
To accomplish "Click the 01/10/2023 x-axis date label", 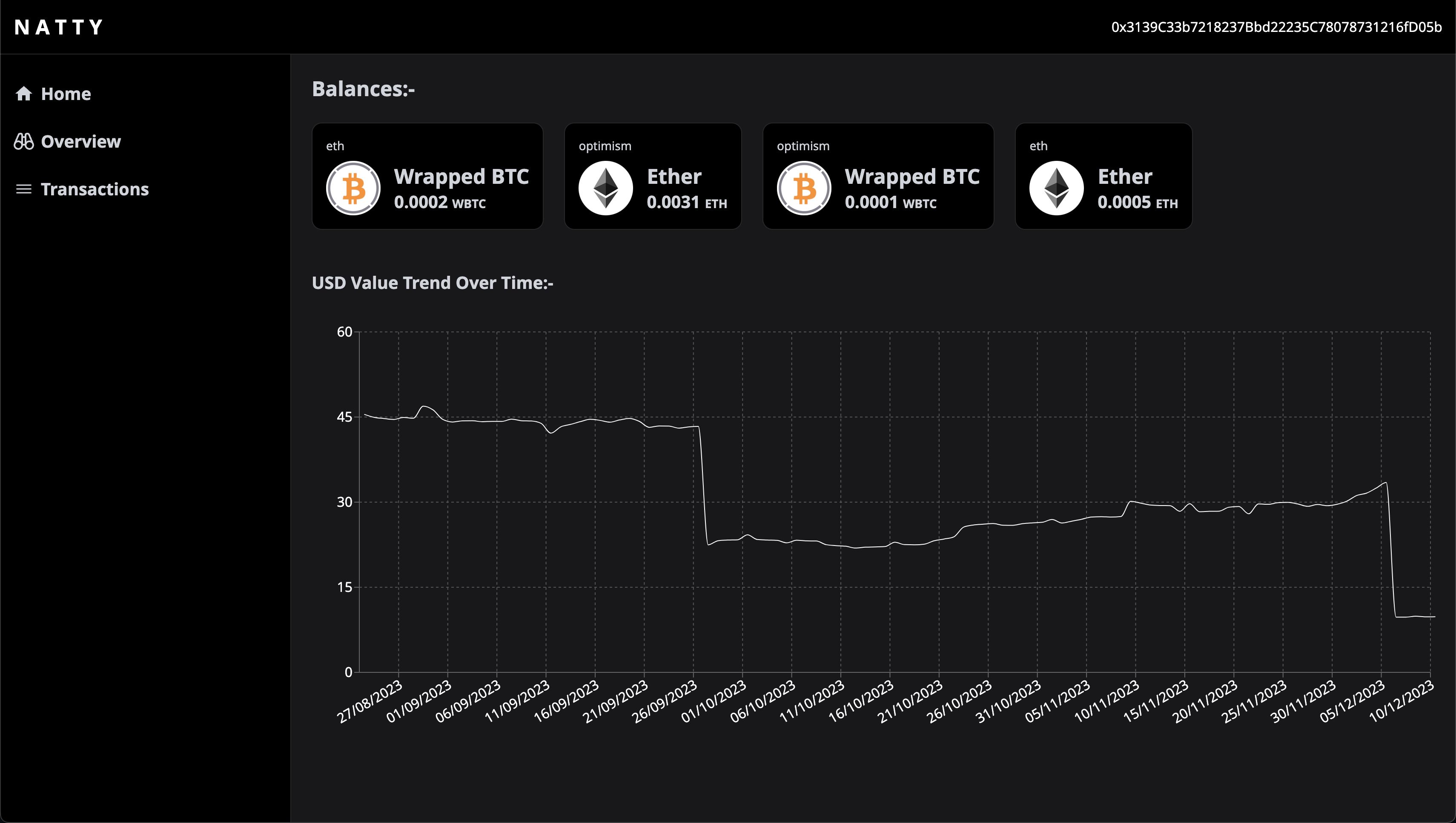I will (x=714, y=701).
